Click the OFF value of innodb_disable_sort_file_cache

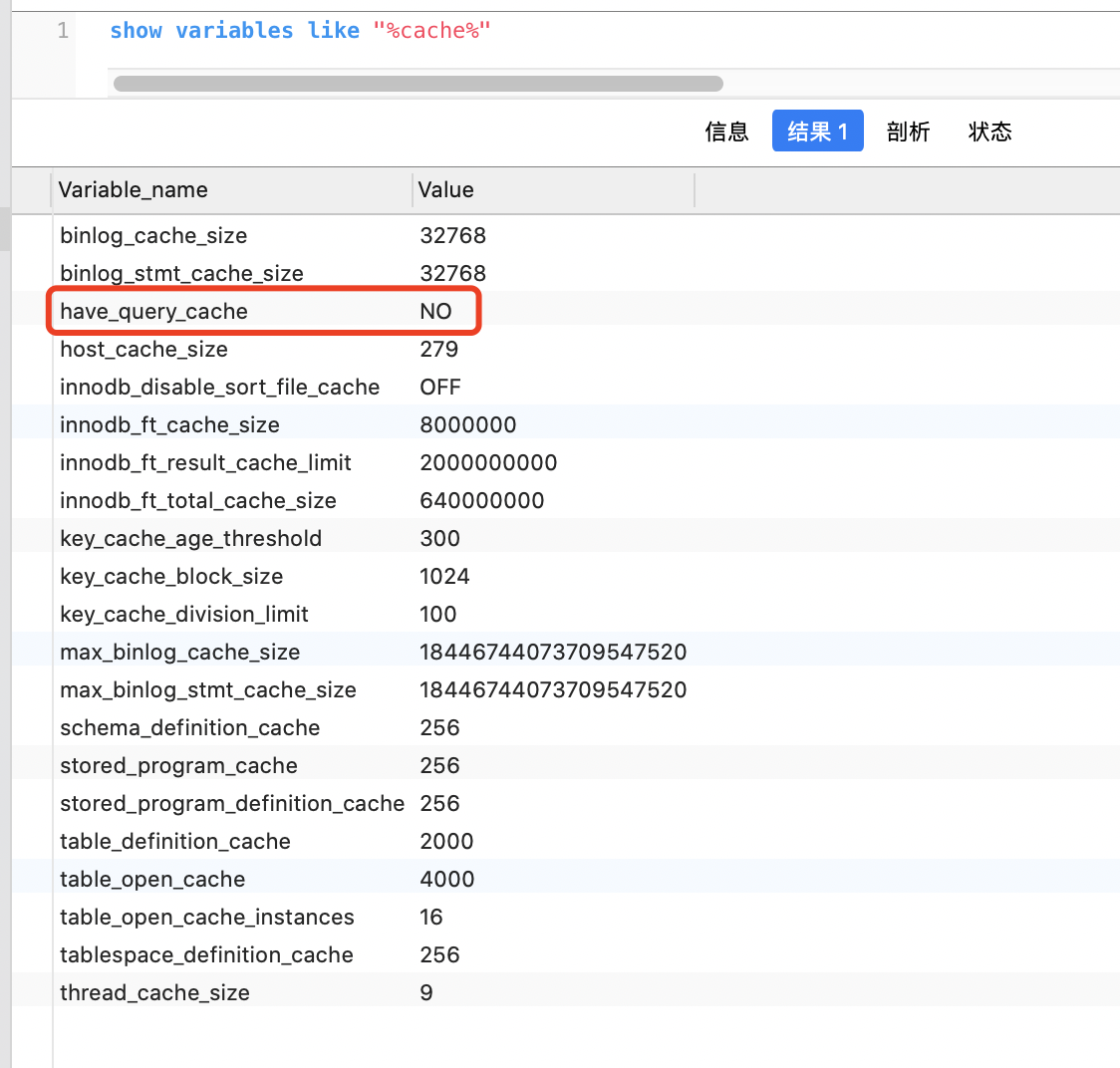tap(439, 388)
